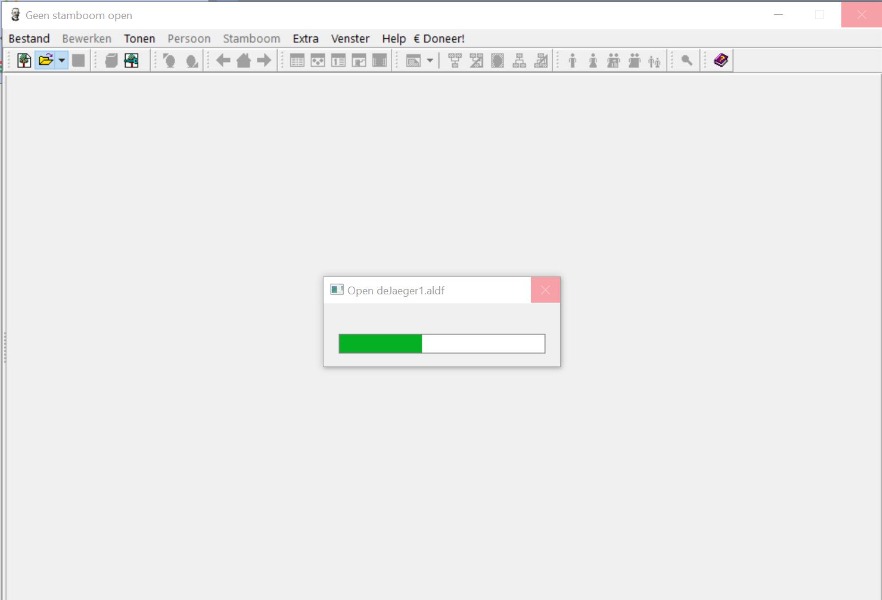The width and height of the screenshot is (882, 600).
Task: Expand the window layout dropdown arrow
Action: pos(430,61)
